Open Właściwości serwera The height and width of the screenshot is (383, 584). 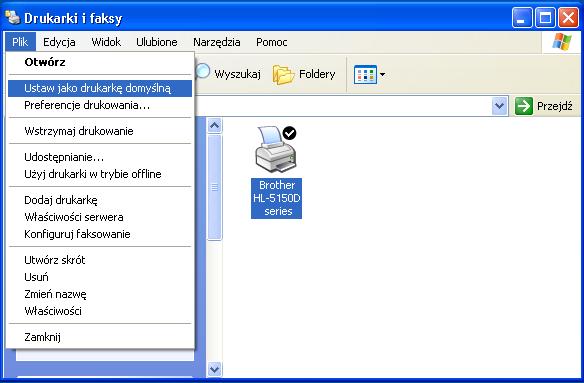100,217
